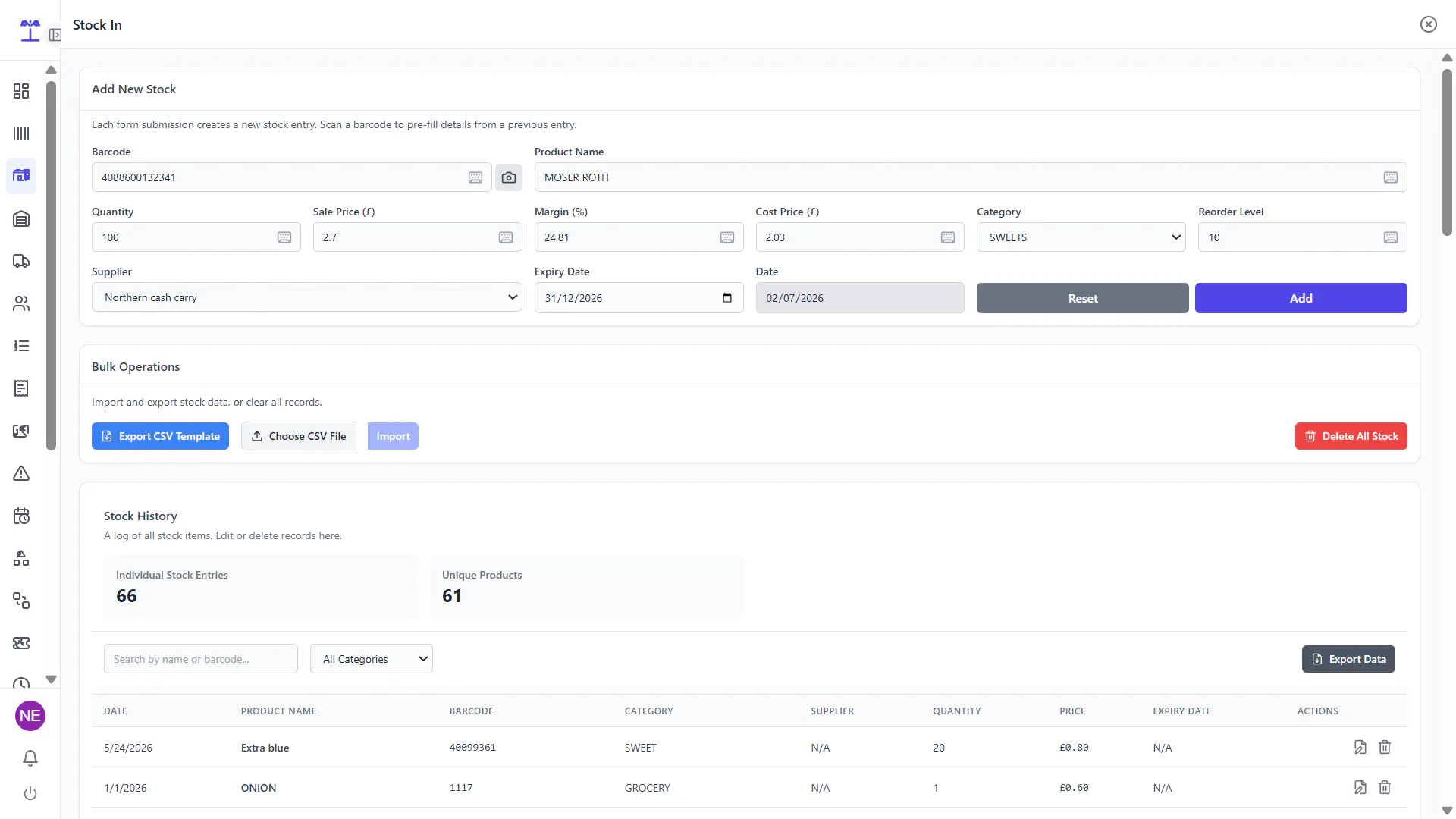Click the notifications bell icon
This screenshot has width=1456, height=819.
tap(30, 758)
